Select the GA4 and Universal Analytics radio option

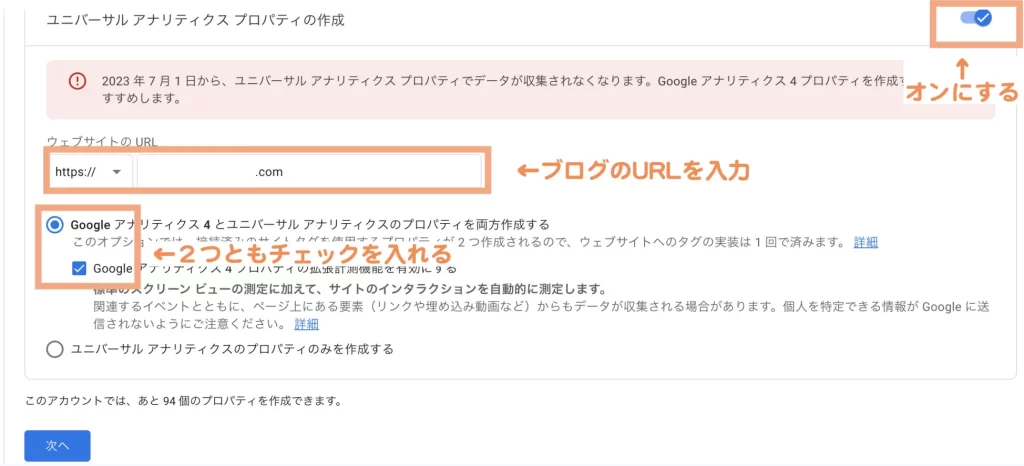click(55, 225)
